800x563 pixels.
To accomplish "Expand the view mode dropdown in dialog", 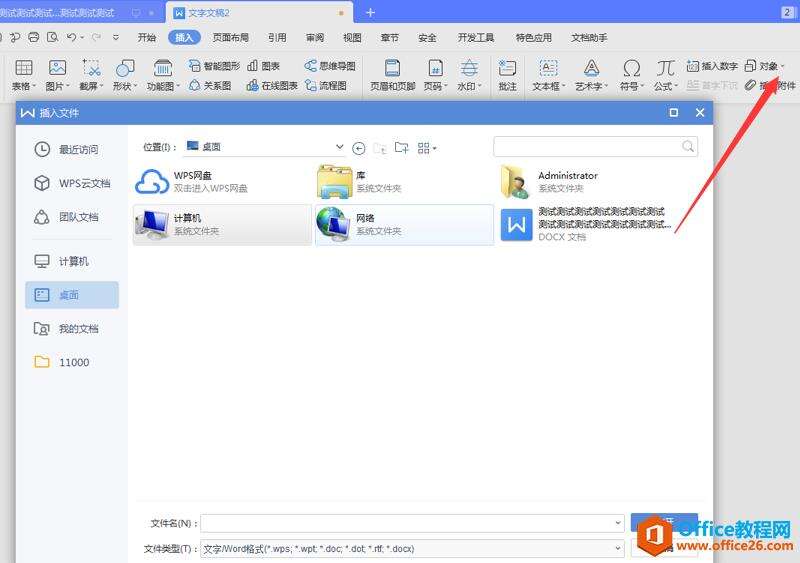I will (x=428, y=147).
